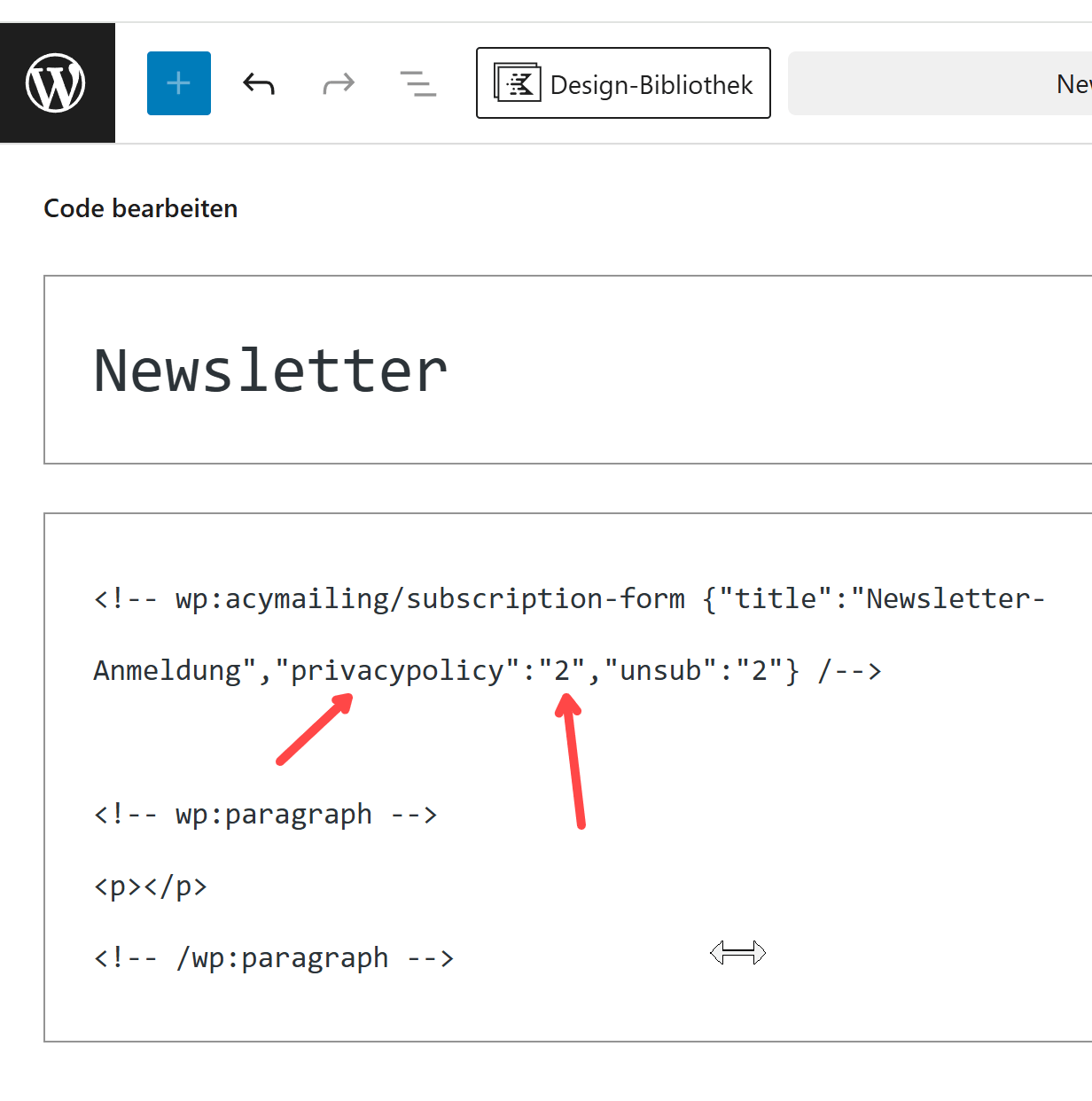Click the Code bearbeiten heading

(x=141, y=208)
